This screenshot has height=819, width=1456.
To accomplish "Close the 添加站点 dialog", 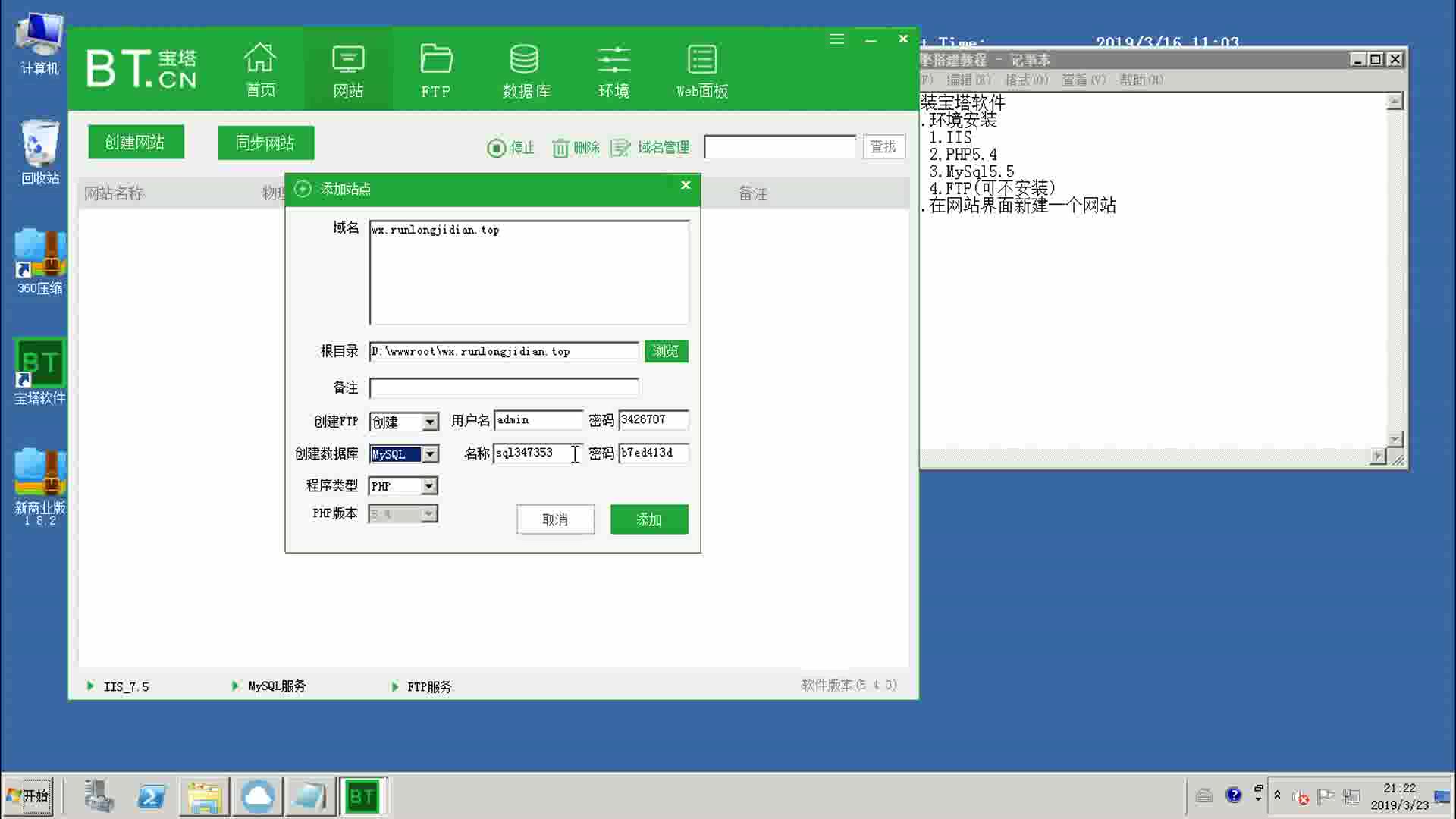I will click(686, 185).
